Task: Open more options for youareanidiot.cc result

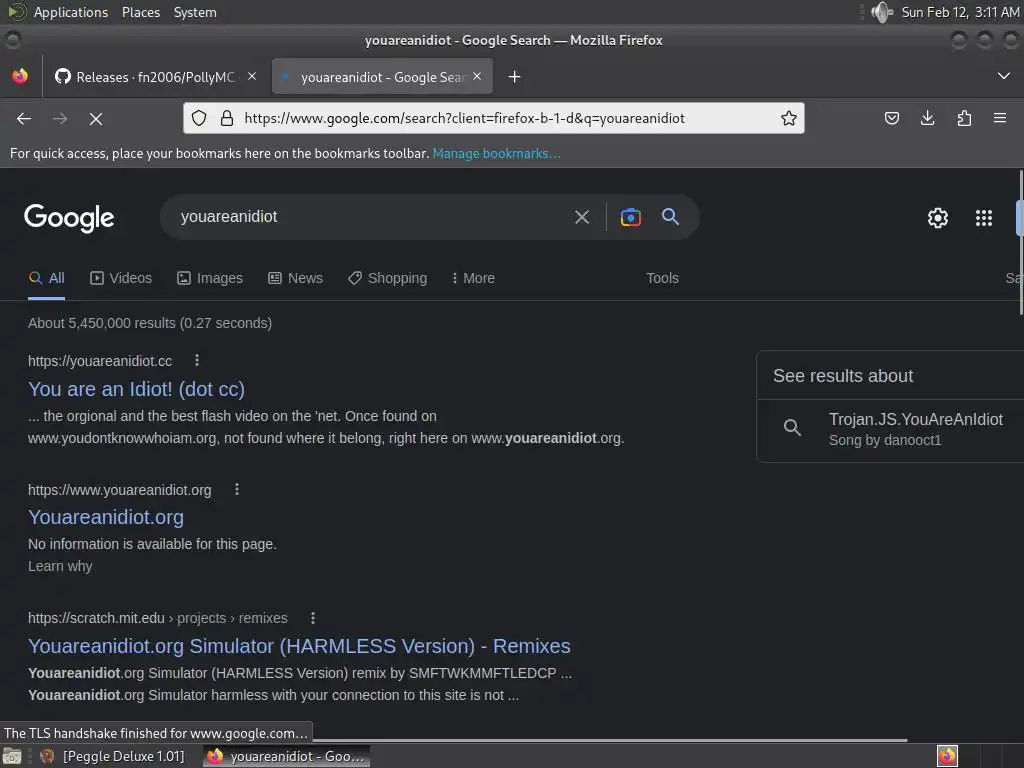Action: (197, 360)
